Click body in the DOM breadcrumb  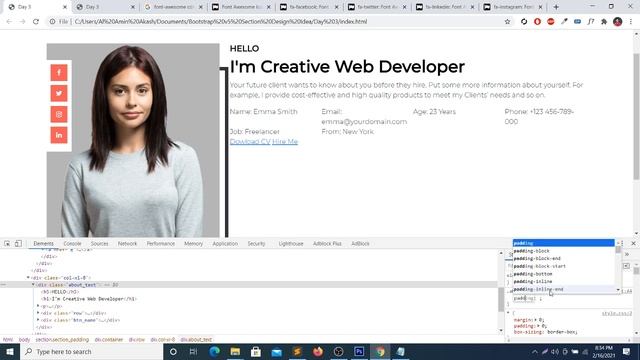tap(24, 340)
